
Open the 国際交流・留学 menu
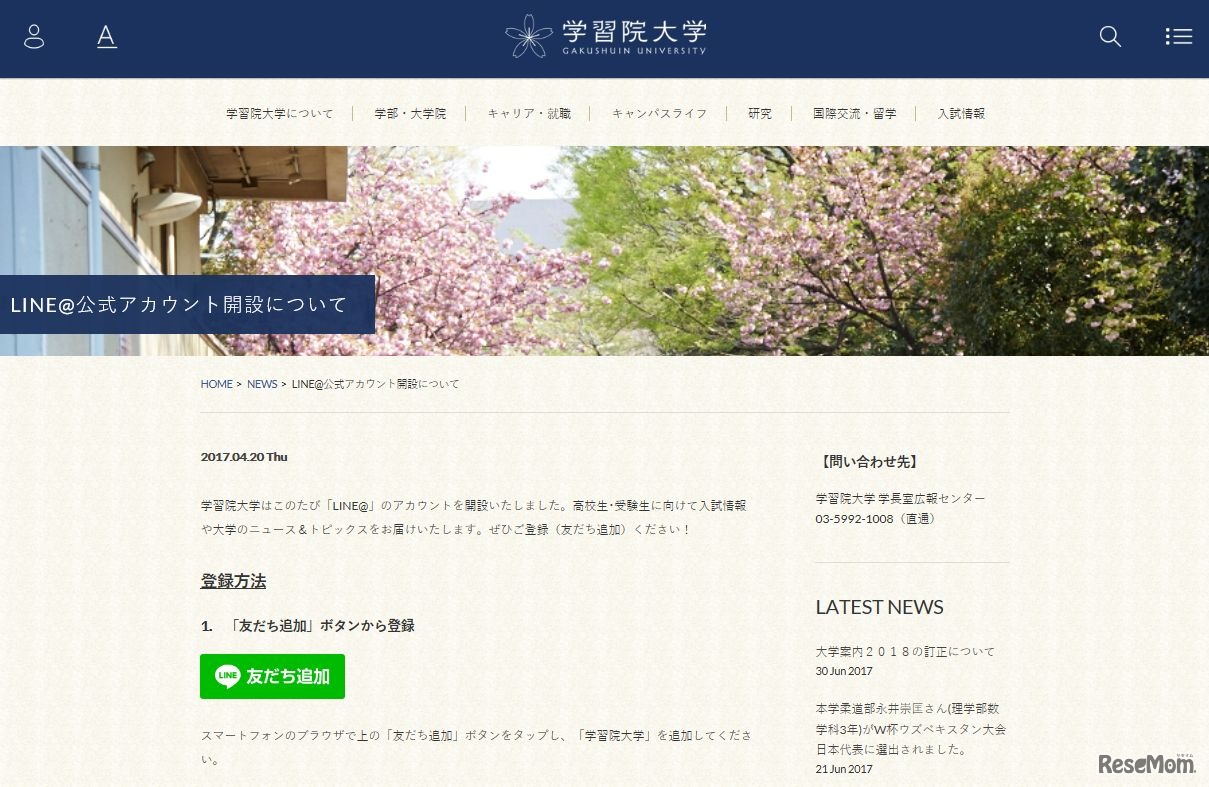point(854,114)
